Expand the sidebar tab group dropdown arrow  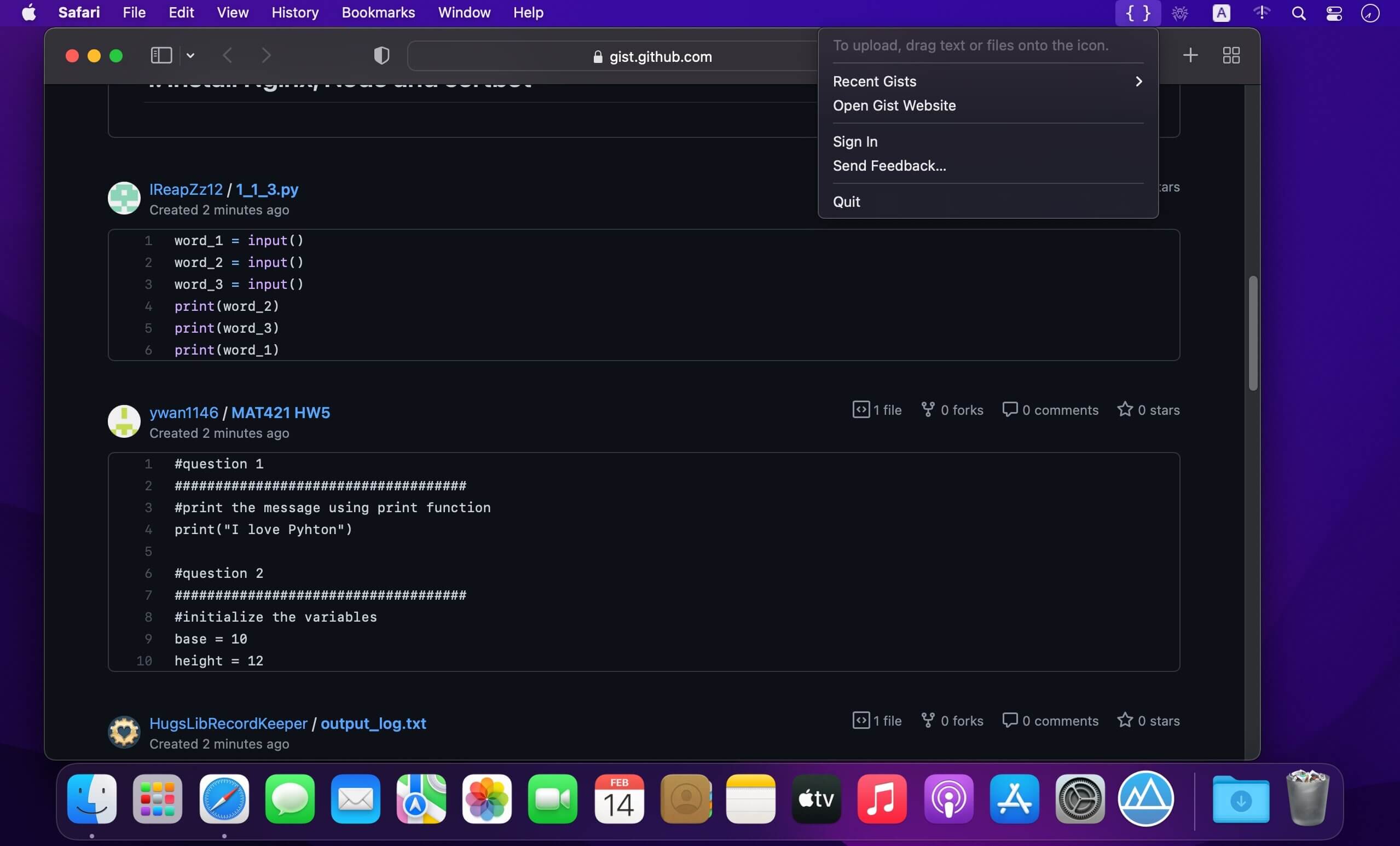pyautogui.click(x=190, y=55)
